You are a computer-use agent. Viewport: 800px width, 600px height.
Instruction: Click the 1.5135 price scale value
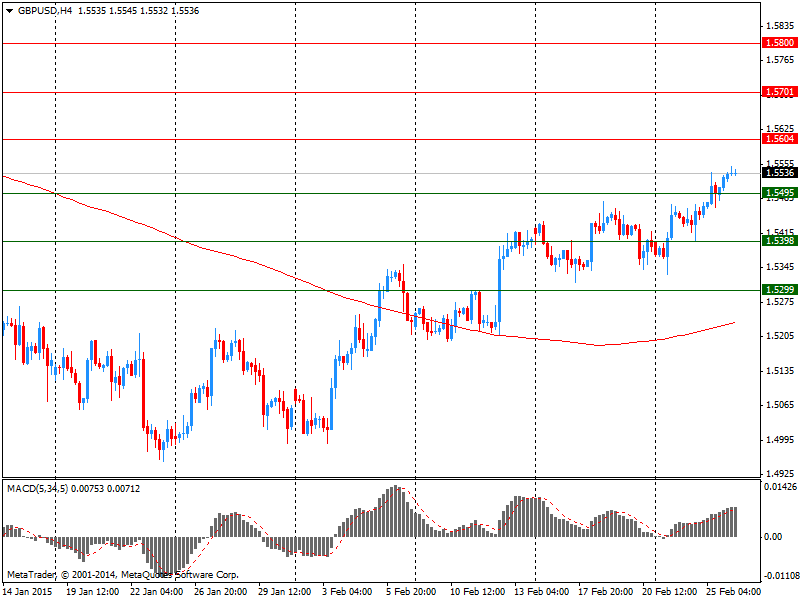(781, 370)
